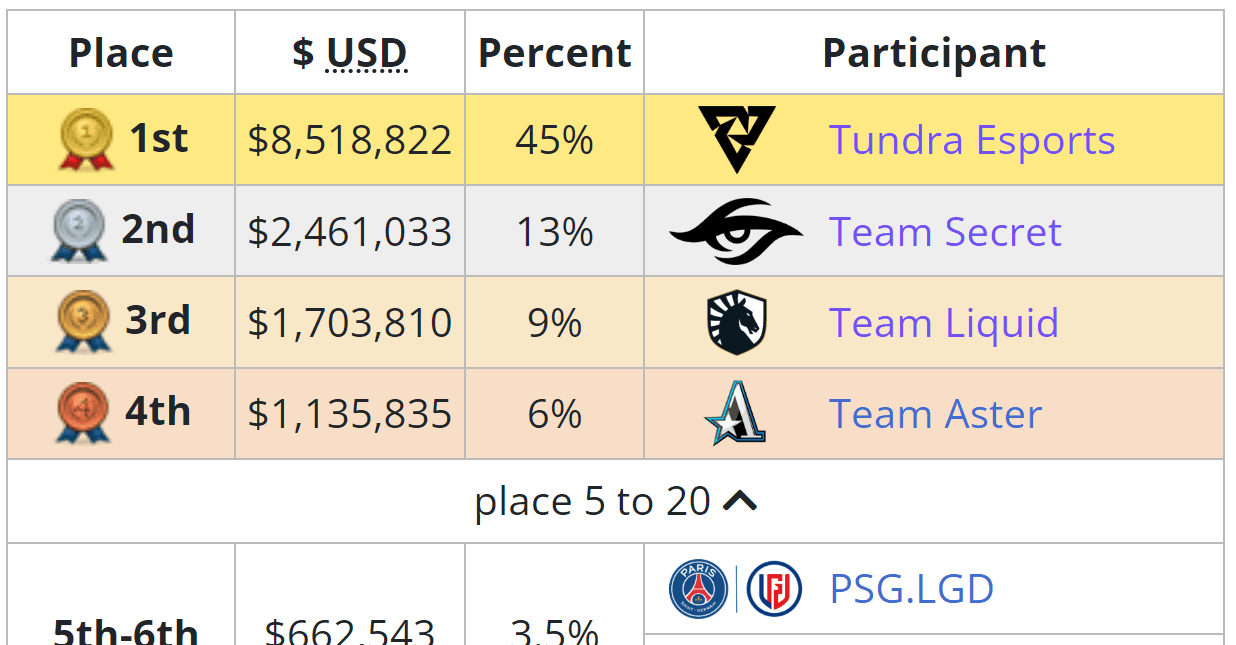Image resolution: width=1236 pixels, height=645 pixels.
Task: Click the underlined USD abbreviation
Action: (367, 53)
